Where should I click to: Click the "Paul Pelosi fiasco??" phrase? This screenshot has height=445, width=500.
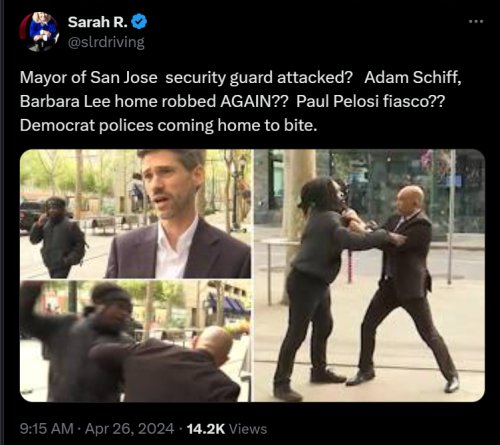tap(370, 101)
